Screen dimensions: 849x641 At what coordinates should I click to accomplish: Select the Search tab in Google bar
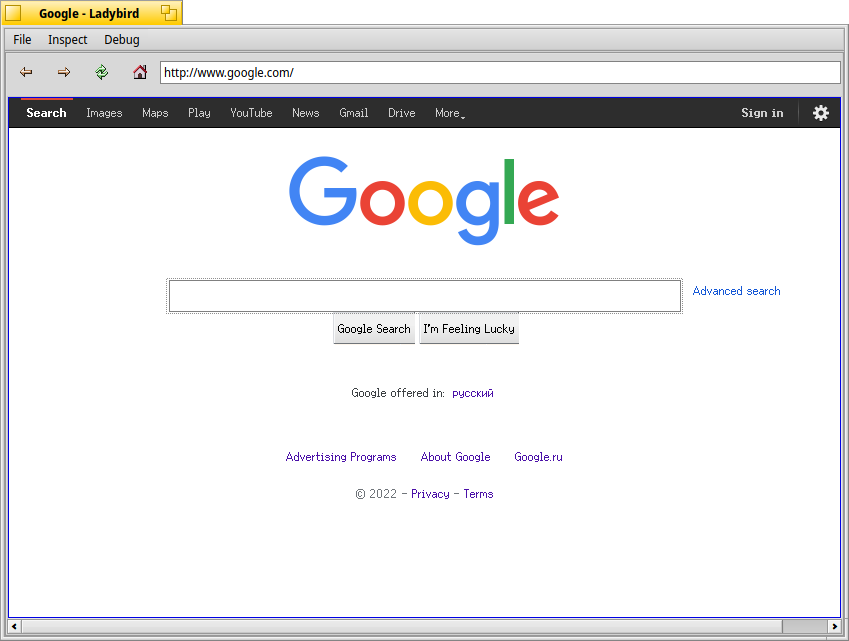point(47,113)
